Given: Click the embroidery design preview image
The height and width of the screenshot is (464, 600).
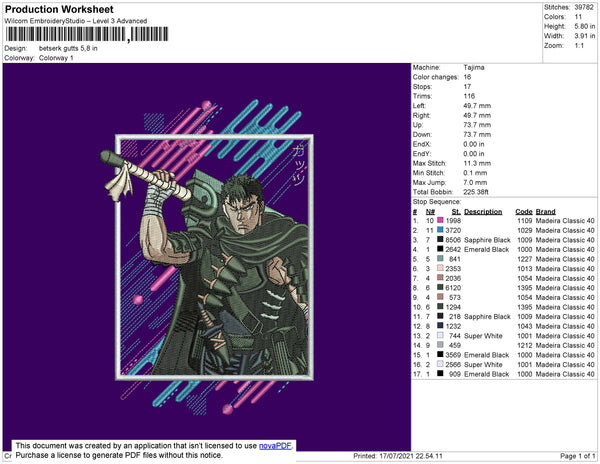Looking at the screenshot, I should pyautogui.click(x=207, y=257).
